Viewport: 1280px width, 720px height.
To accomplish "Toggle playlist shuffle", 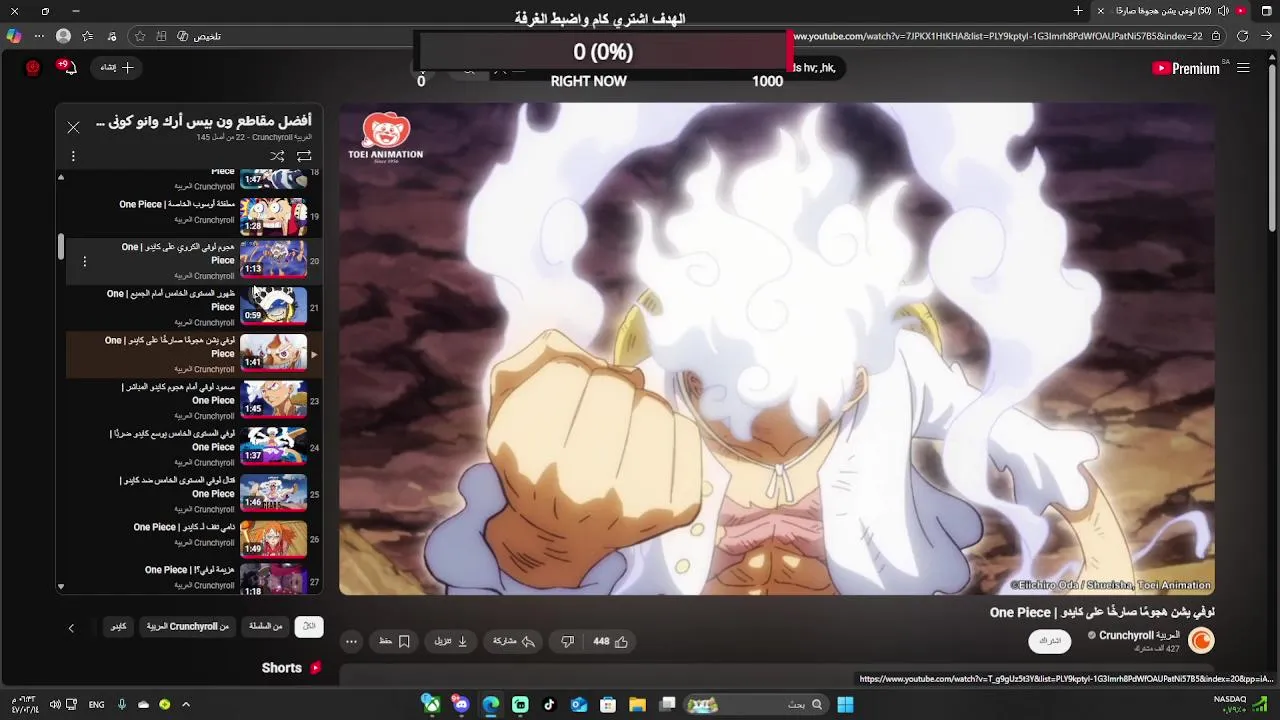I will 277,156.
